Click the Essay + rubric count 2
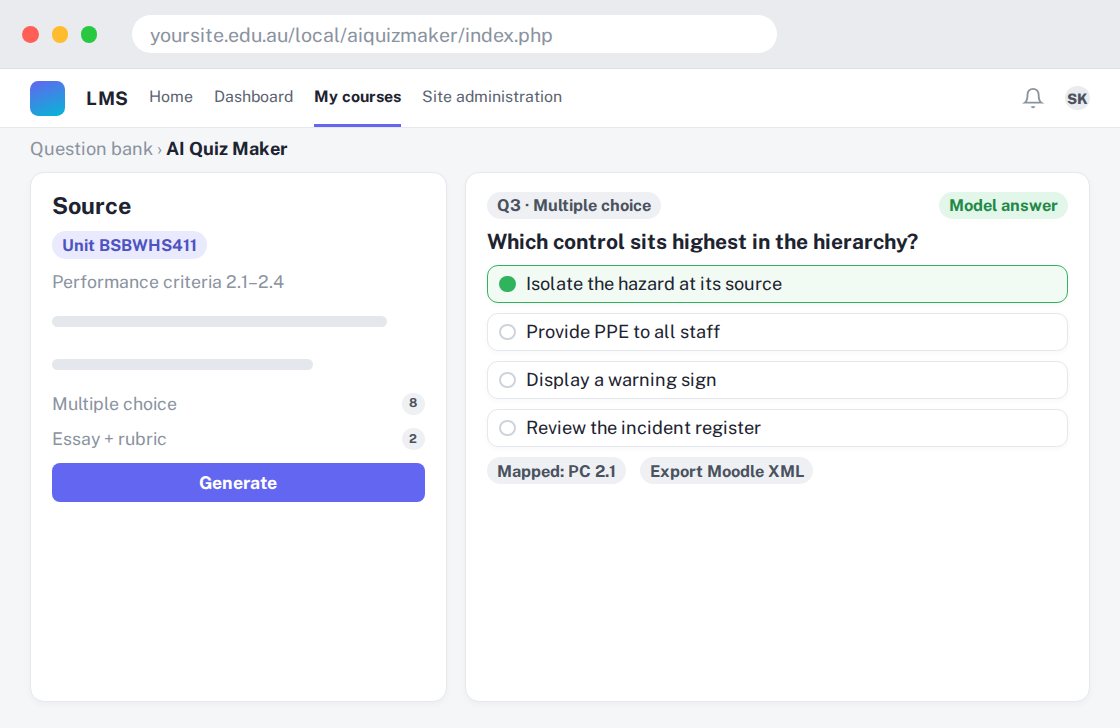This screenshot has width=1120, height=728. pyautogui.click(x=413, y=439)
